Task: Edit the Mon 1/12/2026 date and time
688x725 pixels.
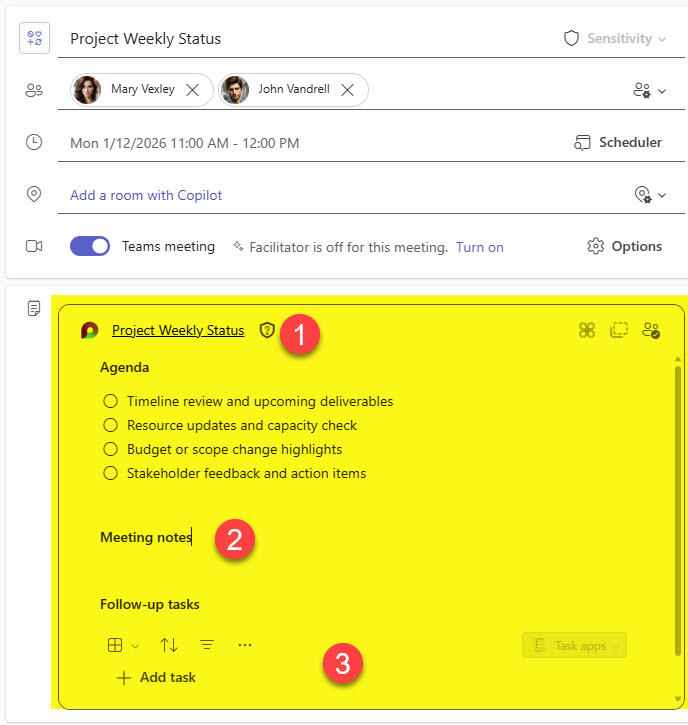Action: click(x=184, y=143)
